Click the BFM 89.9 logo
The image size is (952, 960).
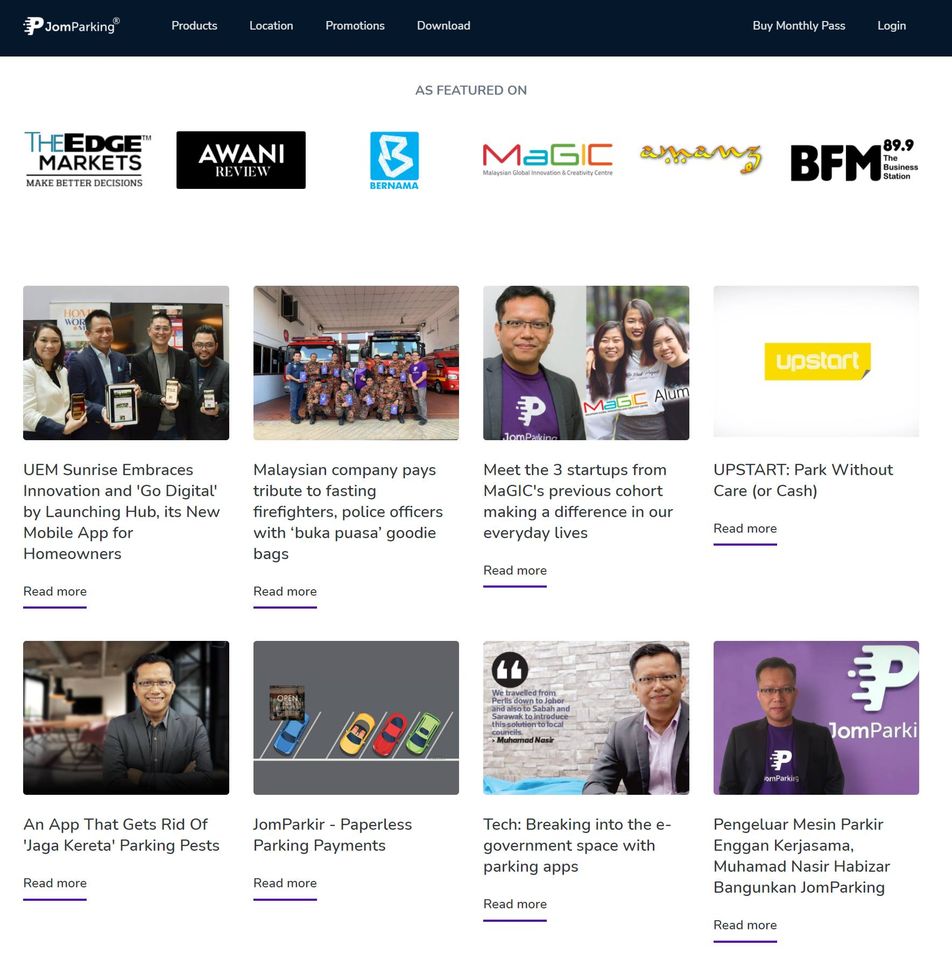(x=853, y=160)
